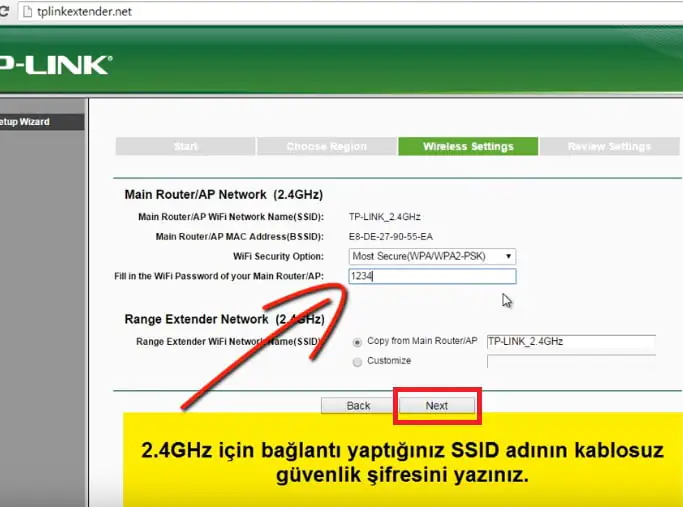Image resolution: width=683 pixels, height=507 pixels.
Task: Click the page icon in the address bar
Action: 27,12
